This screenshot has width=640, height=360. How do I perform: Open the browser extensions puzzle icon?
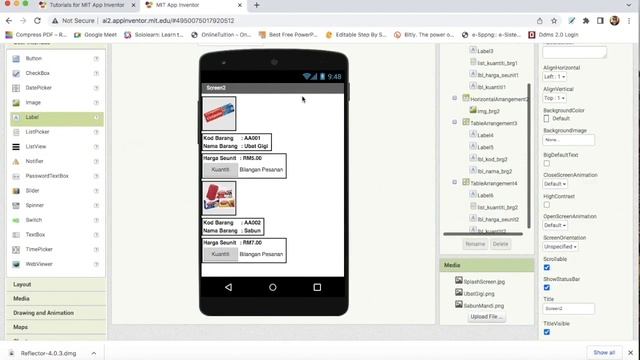tap(586, 21)
